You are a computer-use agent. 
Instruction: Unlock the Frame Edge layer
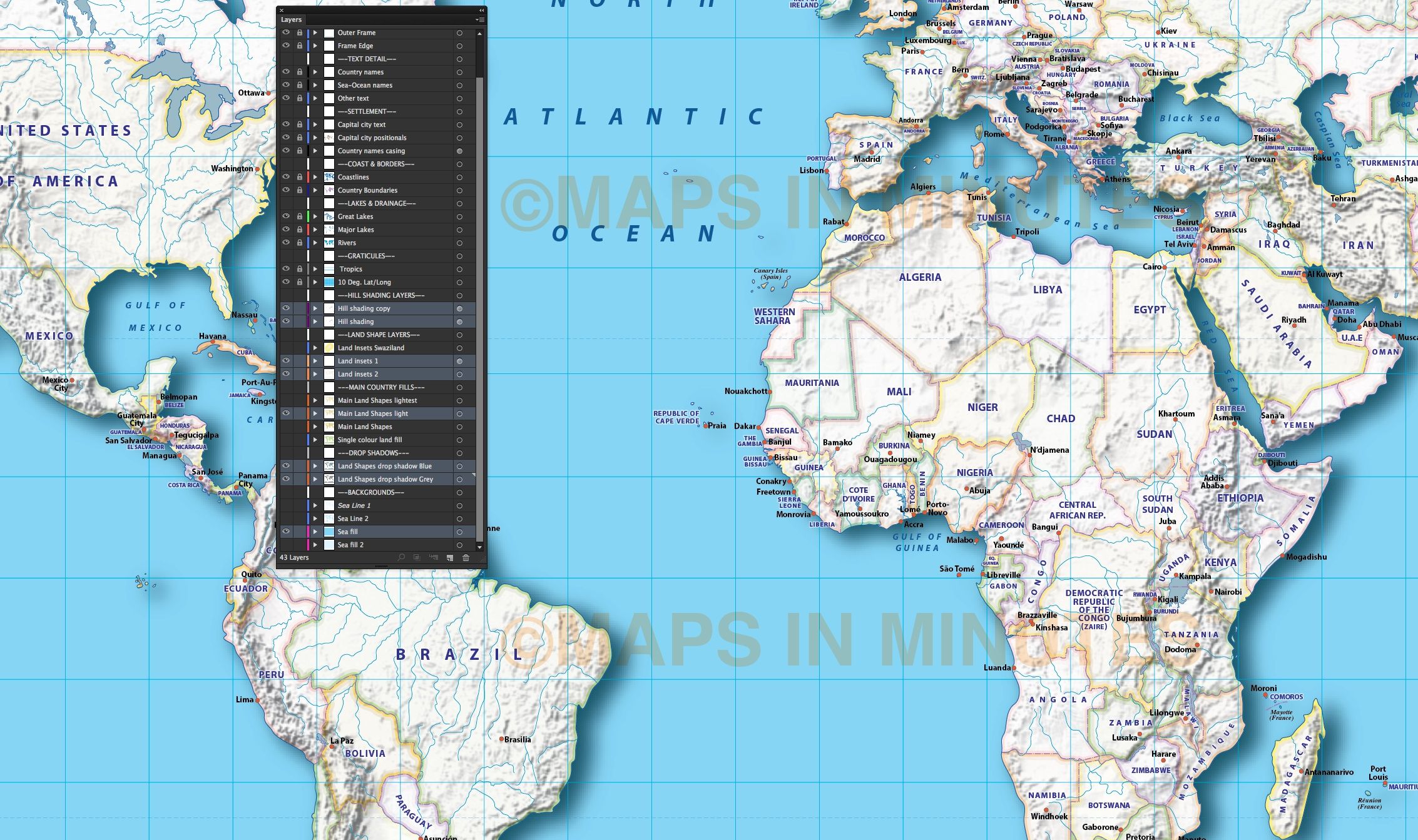[299, 46]
